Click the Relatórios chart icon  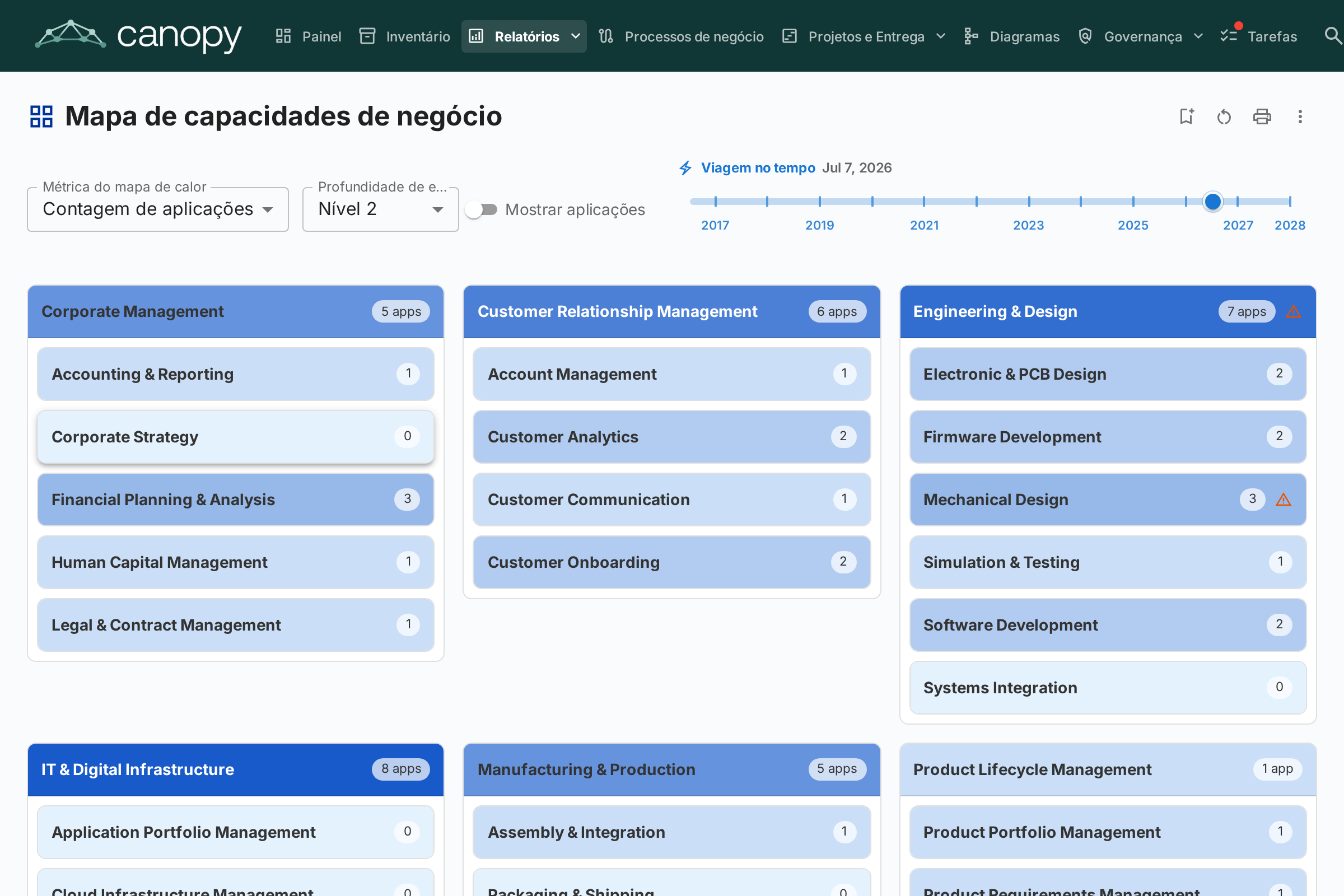tap(476, 36)
